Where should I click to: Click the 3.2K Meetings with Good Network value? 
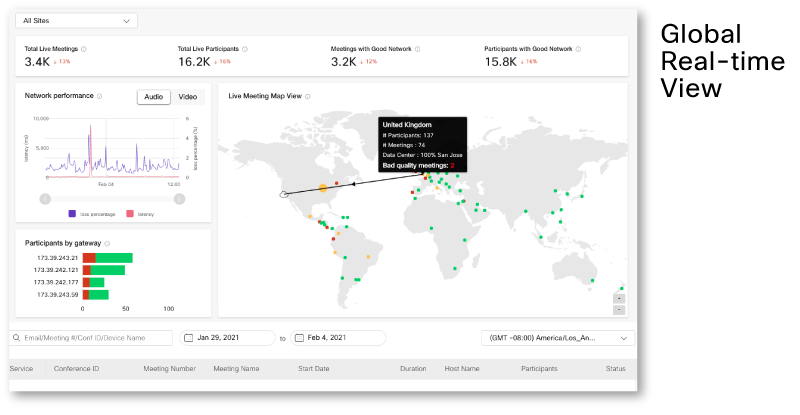click(x=343, y=62)
